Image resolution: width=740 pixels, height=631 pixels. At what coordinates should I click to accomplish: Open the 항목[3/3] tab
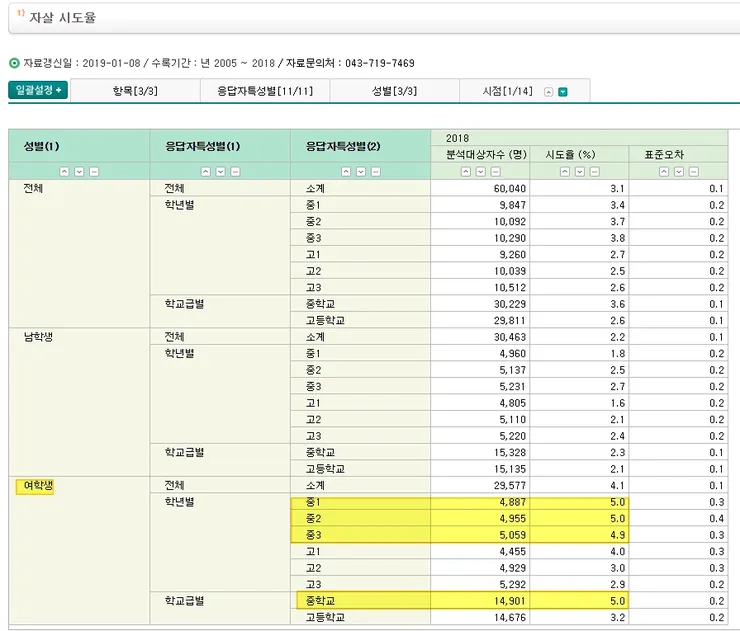(135, 91)
